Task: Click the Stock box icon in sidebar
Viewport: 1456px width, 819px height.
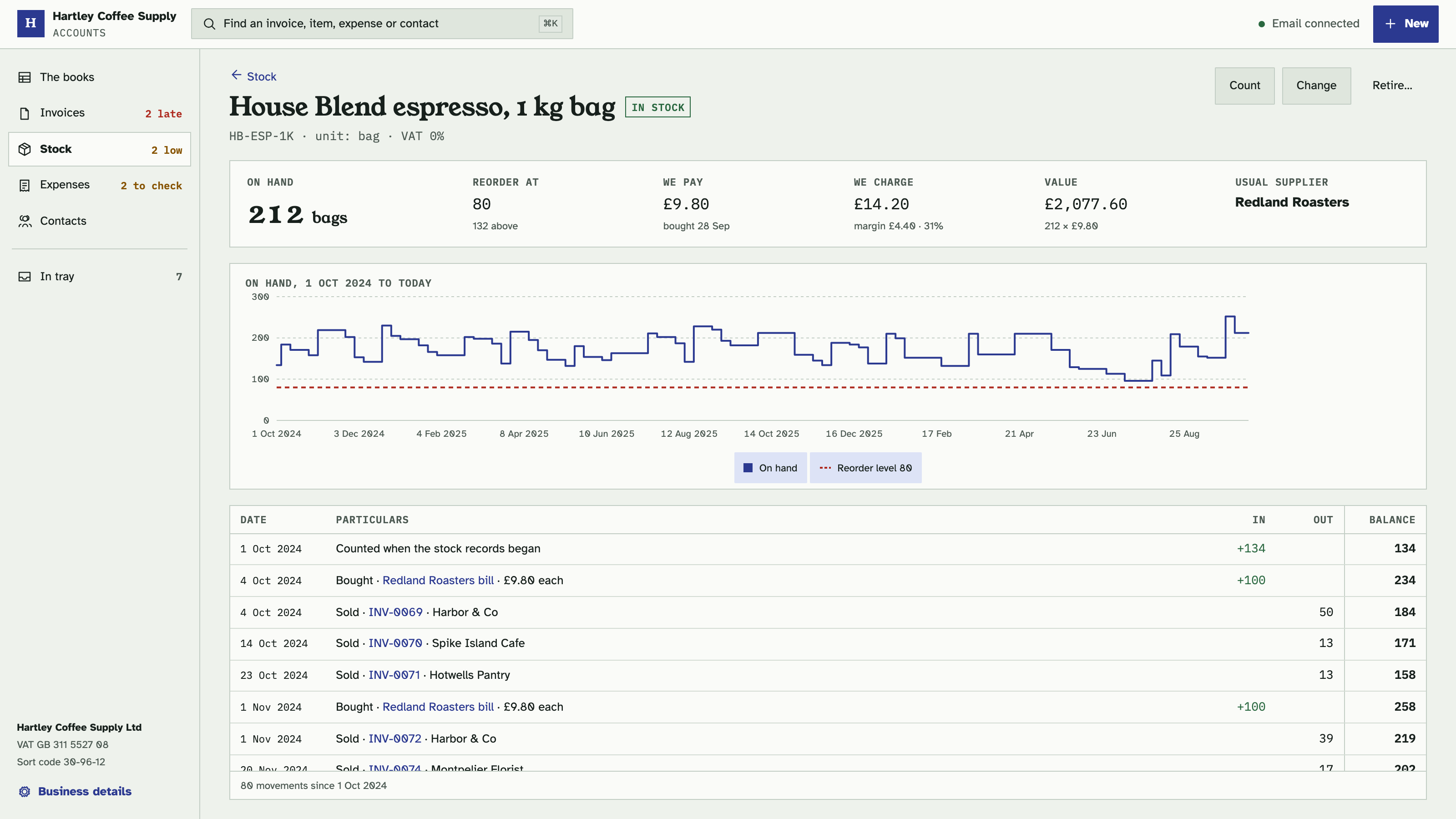Action: coord(24,149)
